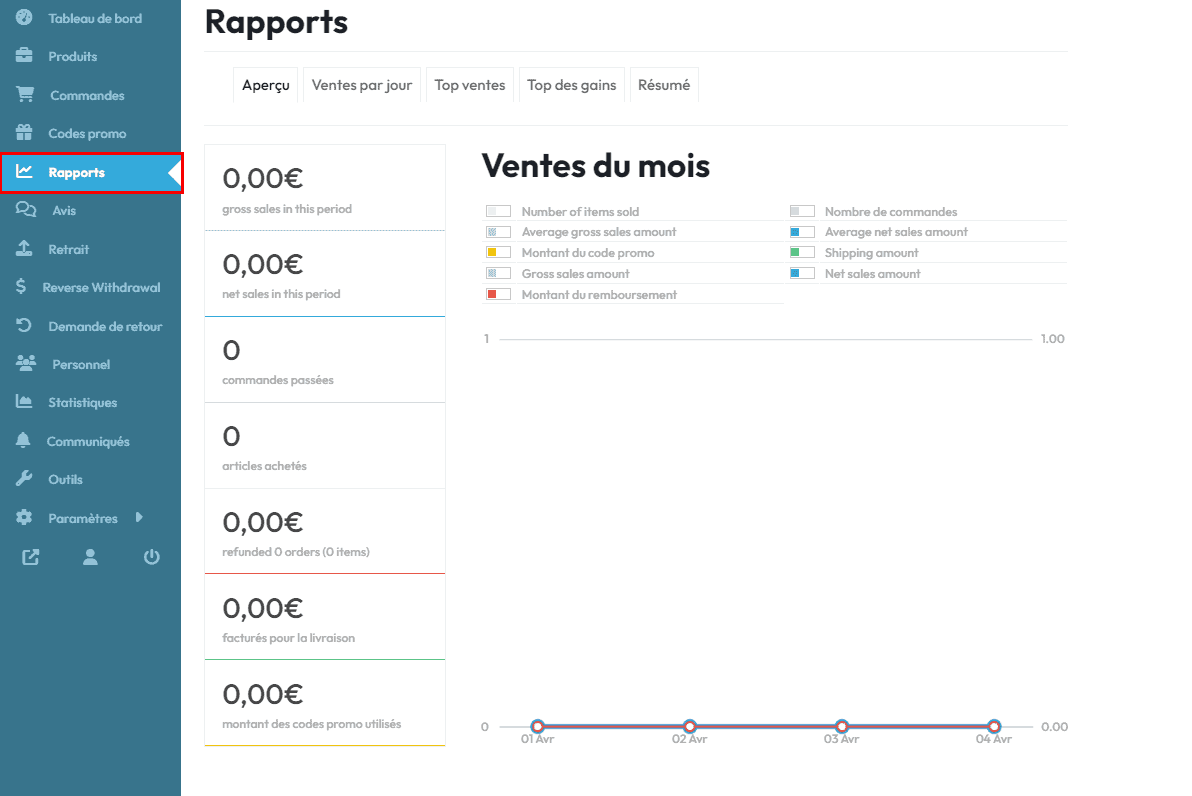Screen dimensions: 1192x796
Task: Click the 01 Avr chart data point
Action: (x=537, y=726)
